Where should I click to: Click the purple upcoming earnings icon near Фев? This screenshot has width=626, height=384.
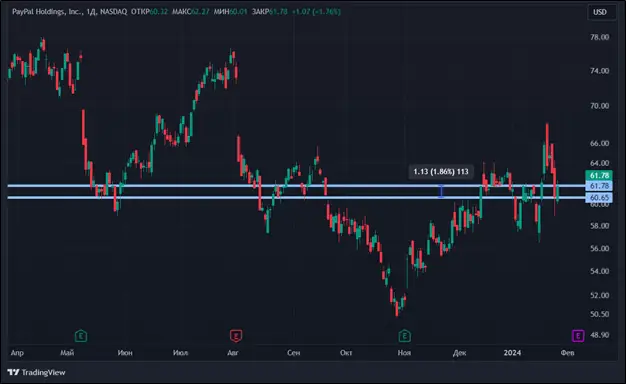click(x=578, y=336)
